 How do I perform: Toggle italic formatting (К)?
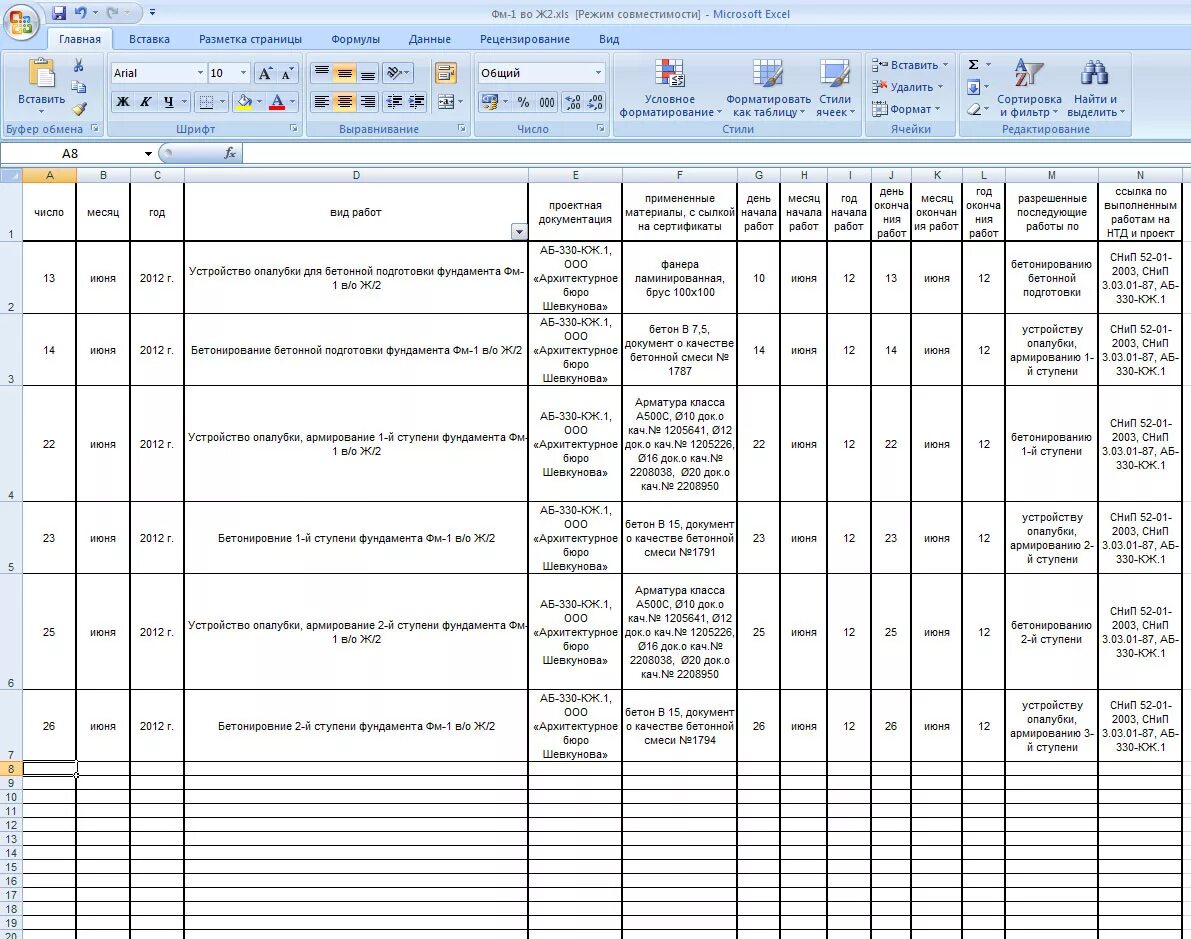coord(145,101)
